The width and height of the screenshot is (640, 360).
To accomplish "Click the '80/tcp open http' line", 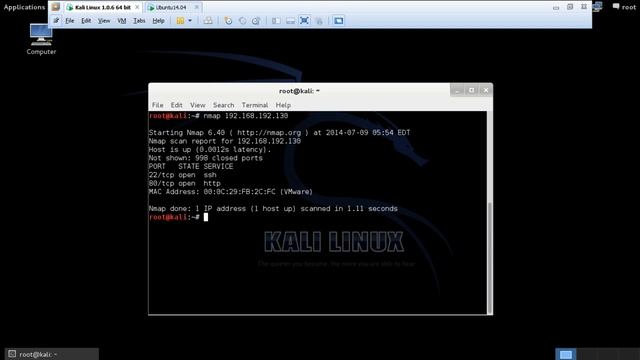I will [184, 183].
